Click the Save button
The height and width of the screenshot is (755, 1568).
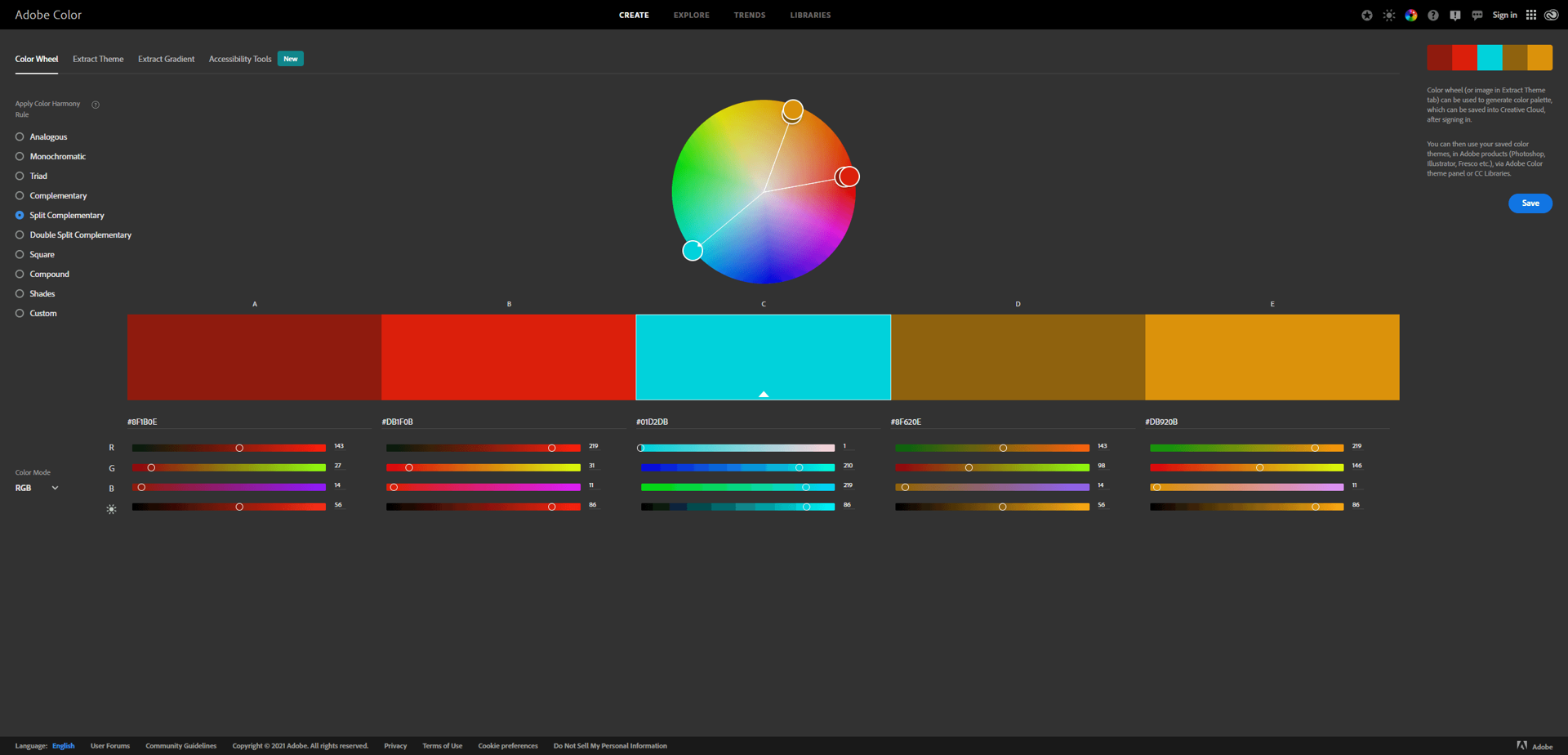[x=1530, y=203]
